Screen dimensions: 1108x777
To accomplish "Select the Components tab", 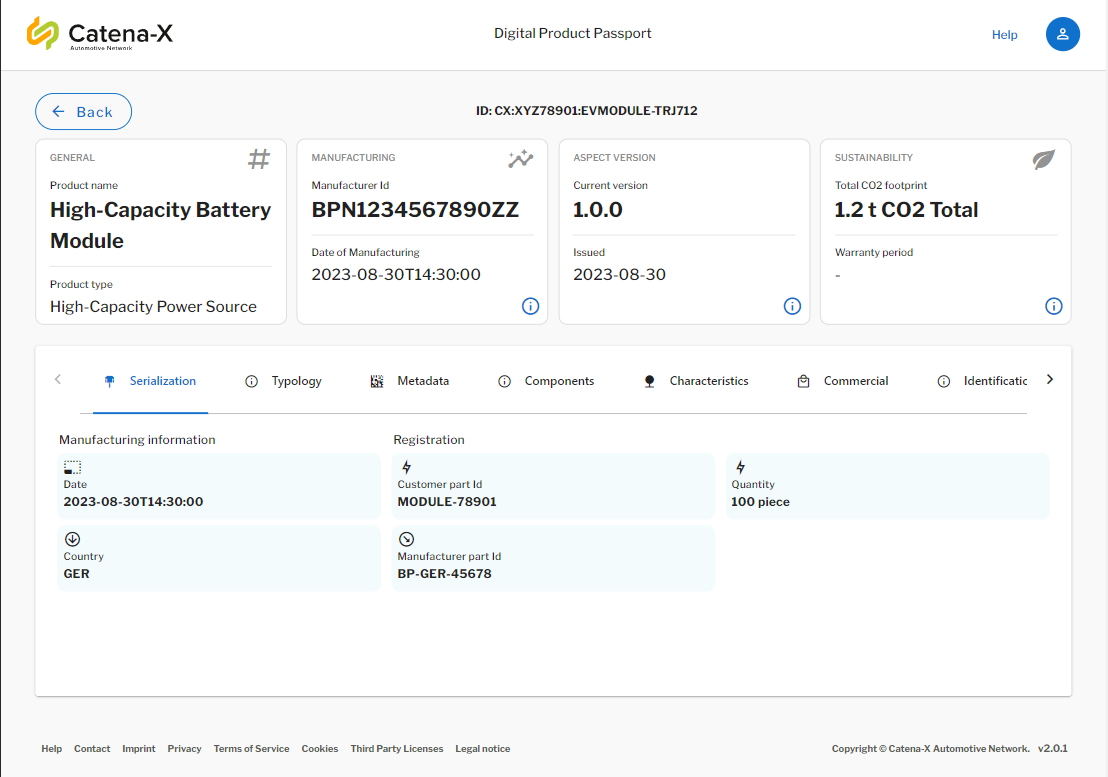I will [546, 381].
